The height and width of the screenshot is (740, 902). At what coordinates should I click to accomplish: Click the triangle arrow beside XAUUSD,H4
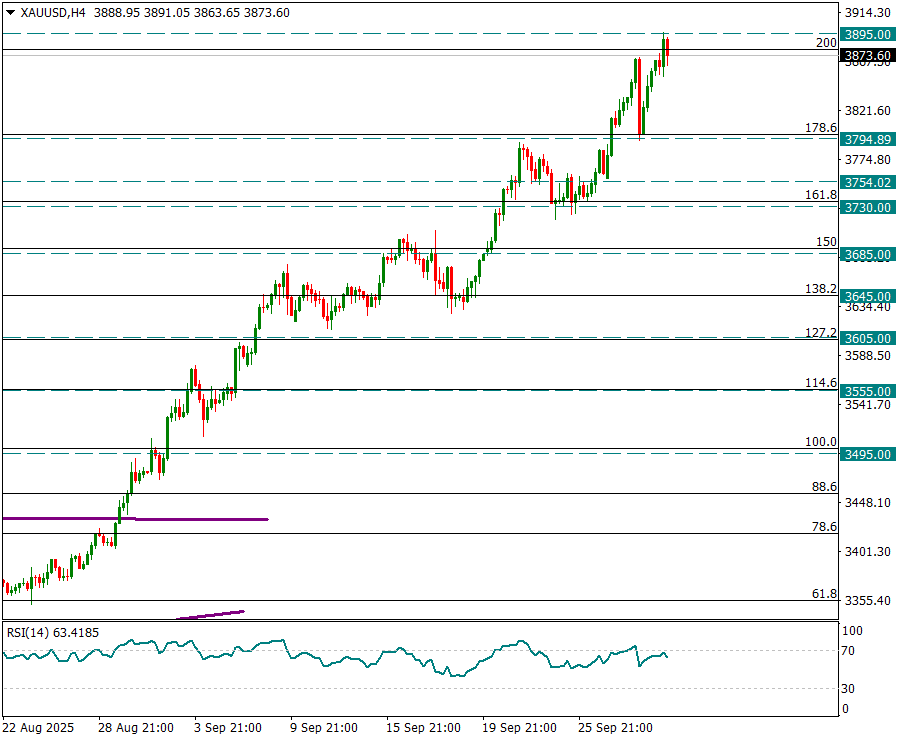pyautogui.click(x=10, y=13)
